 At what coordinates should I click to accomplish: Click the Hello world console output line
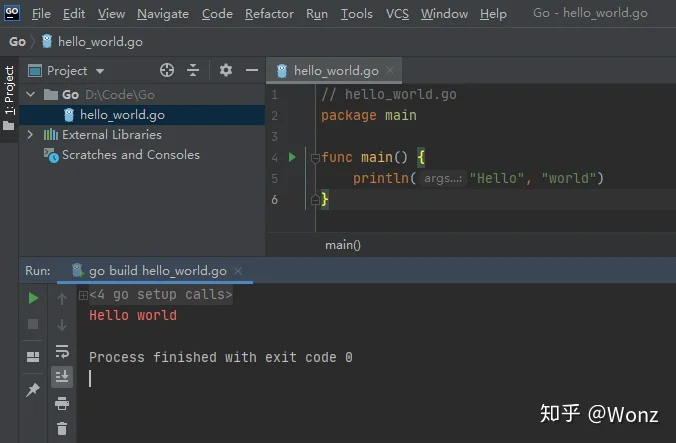click(133, 315)
